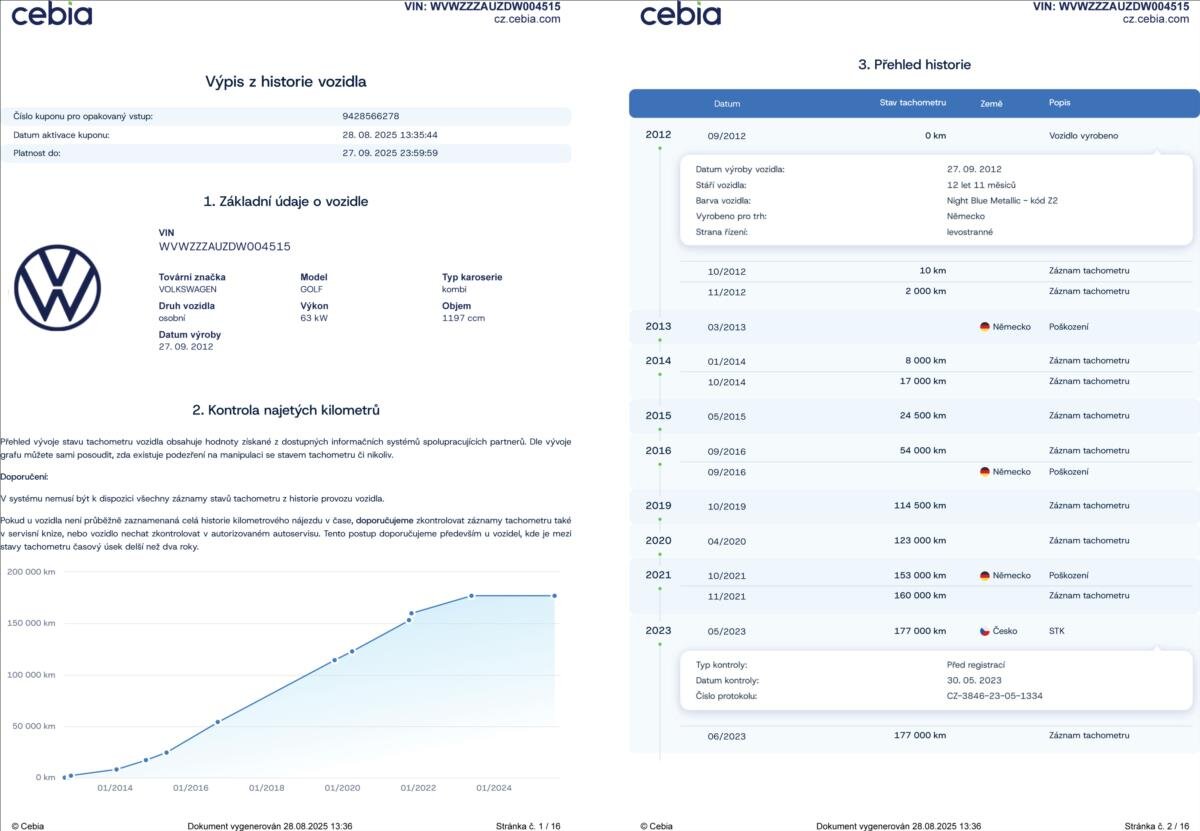Image resolution: width=1200 pixels, height=831 pixels.
Task: Click the protocol number CZ-3846-23-05-1334
Action: 994,695
